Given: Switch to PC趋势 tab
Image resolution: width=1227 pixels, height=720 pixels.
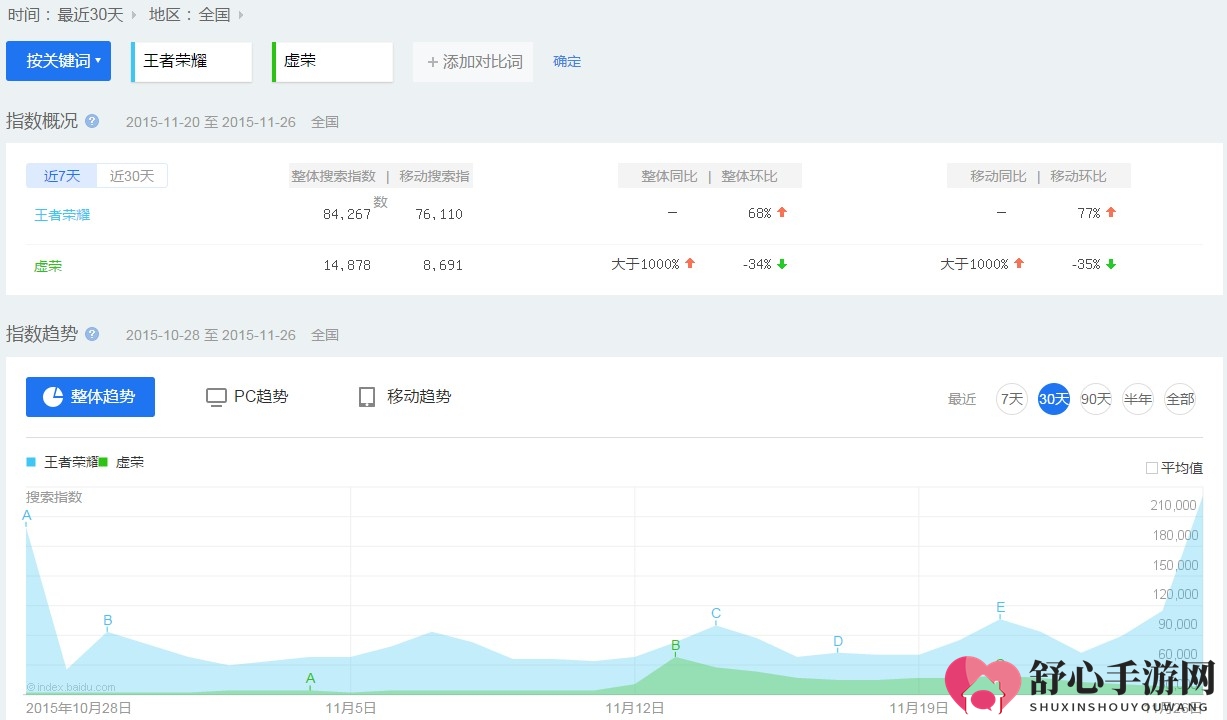Looking at the screenshot, I should coord(247,397).
